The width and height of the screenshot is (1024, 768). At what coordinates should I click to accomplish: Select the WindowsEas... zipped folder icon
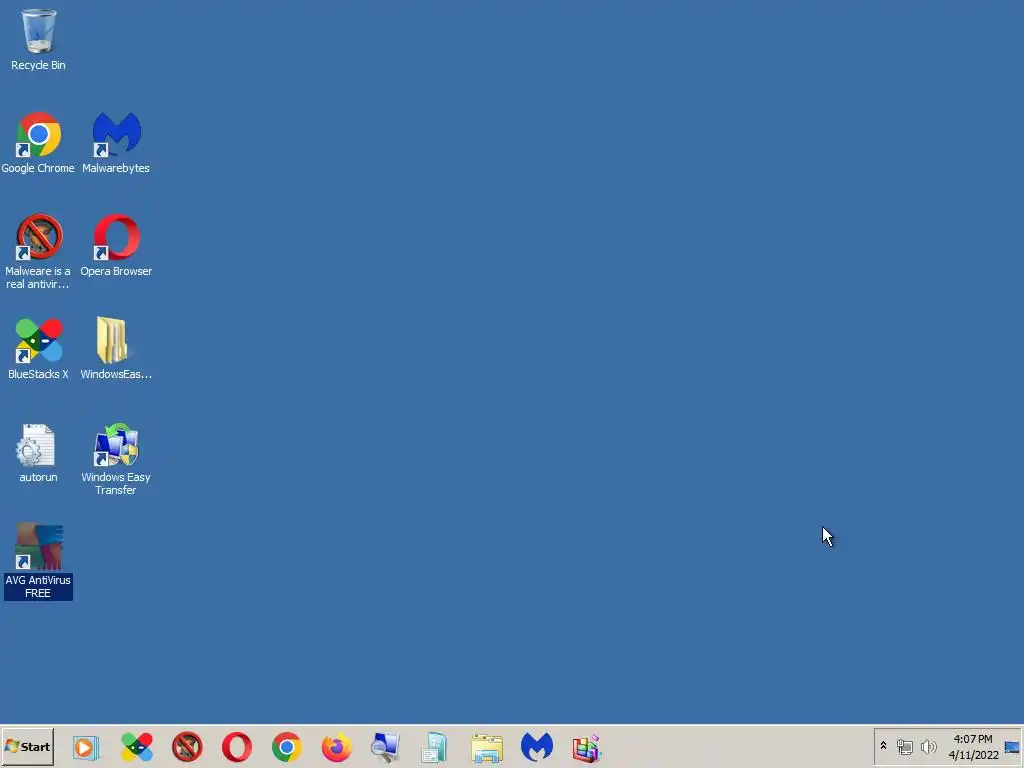point(116,349)
